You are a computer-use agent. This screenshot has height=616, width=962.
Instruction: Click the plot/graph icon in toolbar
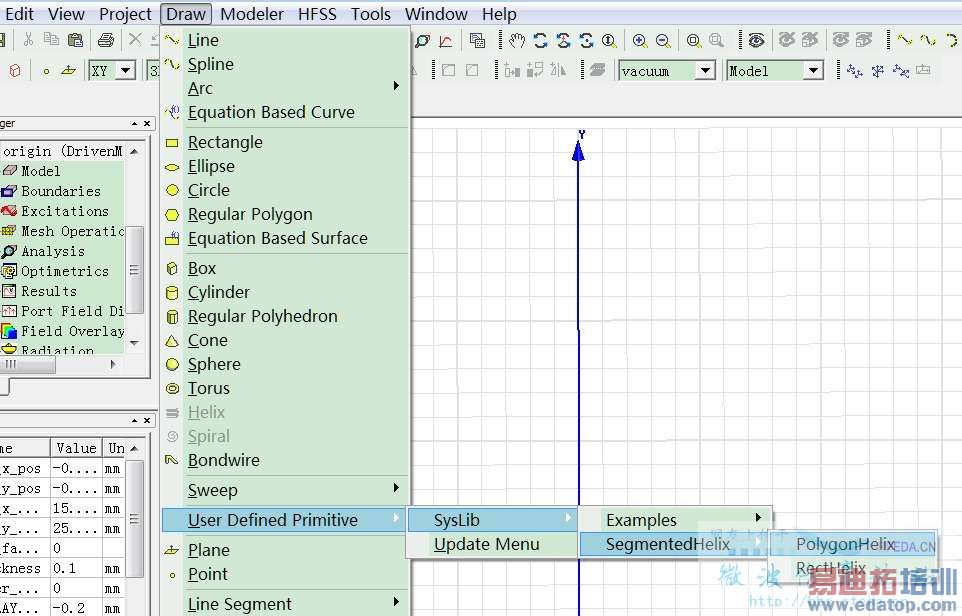(x=446, y=41)
